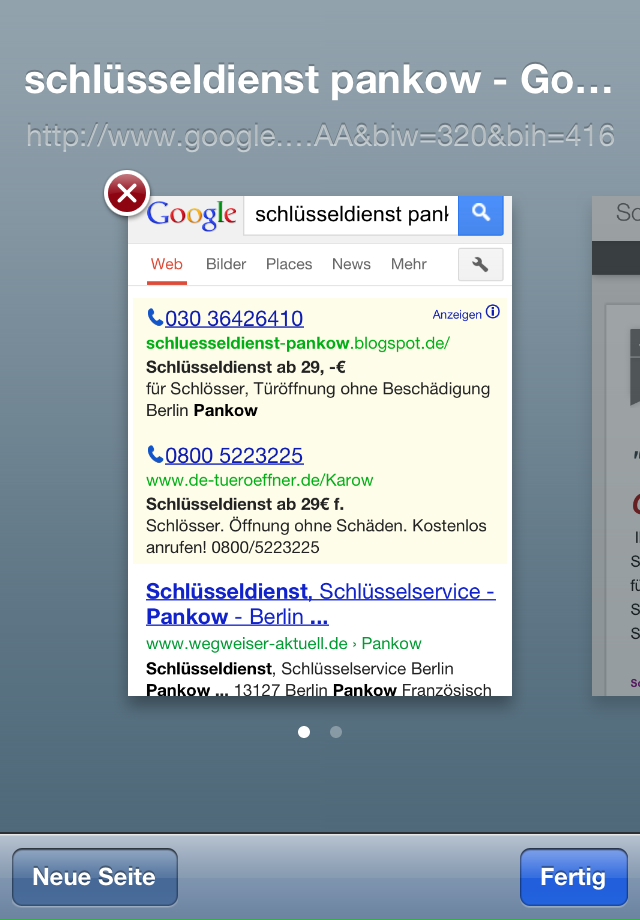Switch to the News tab
The height and width of the screenshot is (920, 640).
point(351,264)
